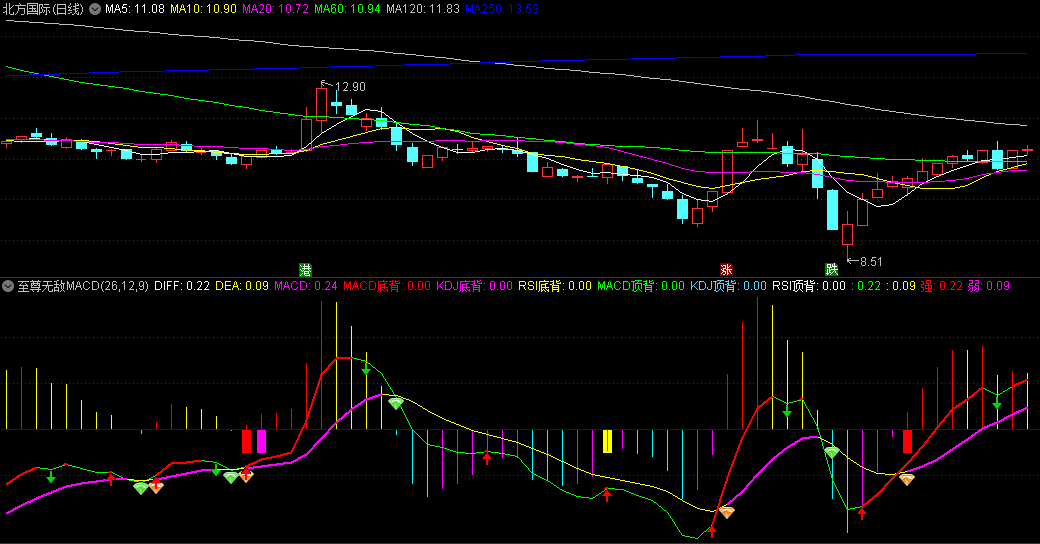Click the MACD: 0.24 value
The image size is (1040, 544).
(306, 286)
